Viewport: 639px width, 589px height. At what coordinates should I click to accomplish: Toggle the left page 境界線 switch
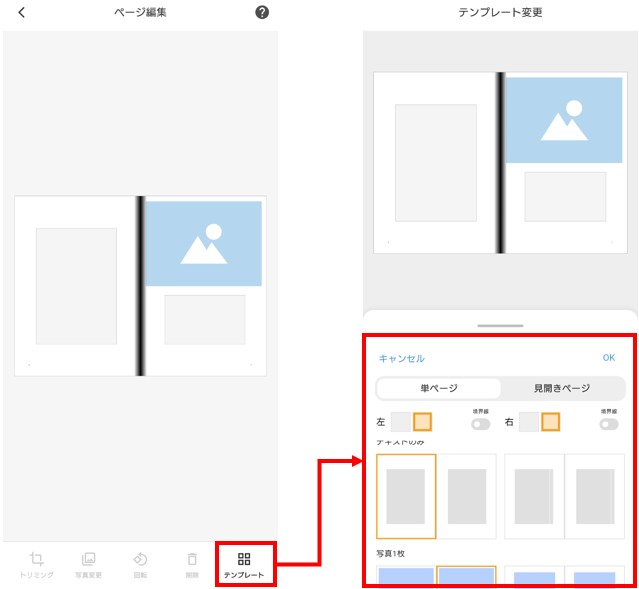click(x=480, y=424)
